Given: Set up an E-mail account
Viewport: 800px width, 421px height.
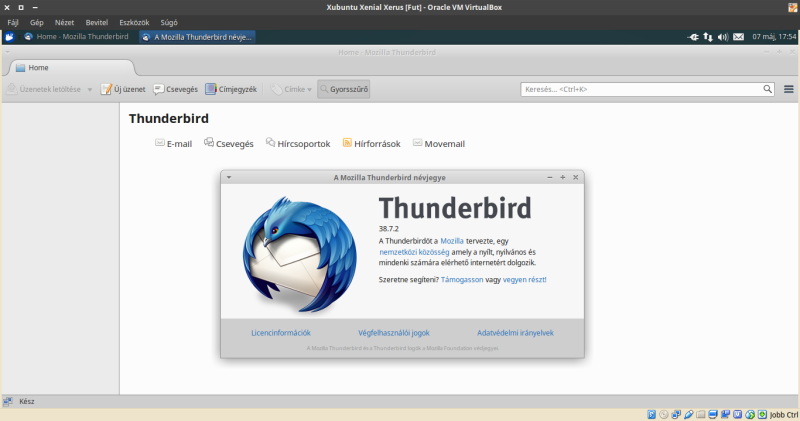Looking at the screenshot, I should (173, 143).
